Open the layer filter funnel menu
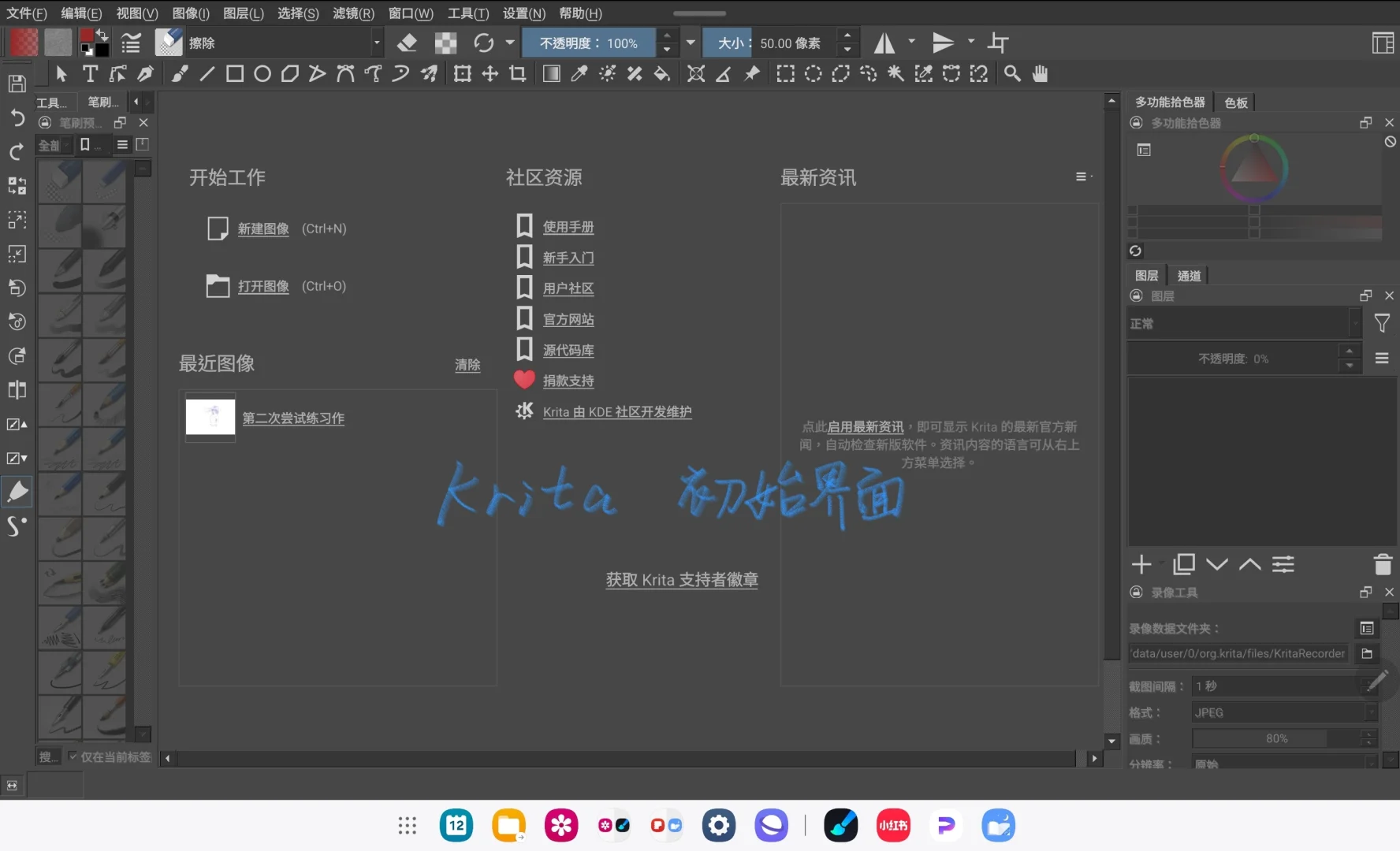This screenshot has height=851, width=1400. [1382, 323]
